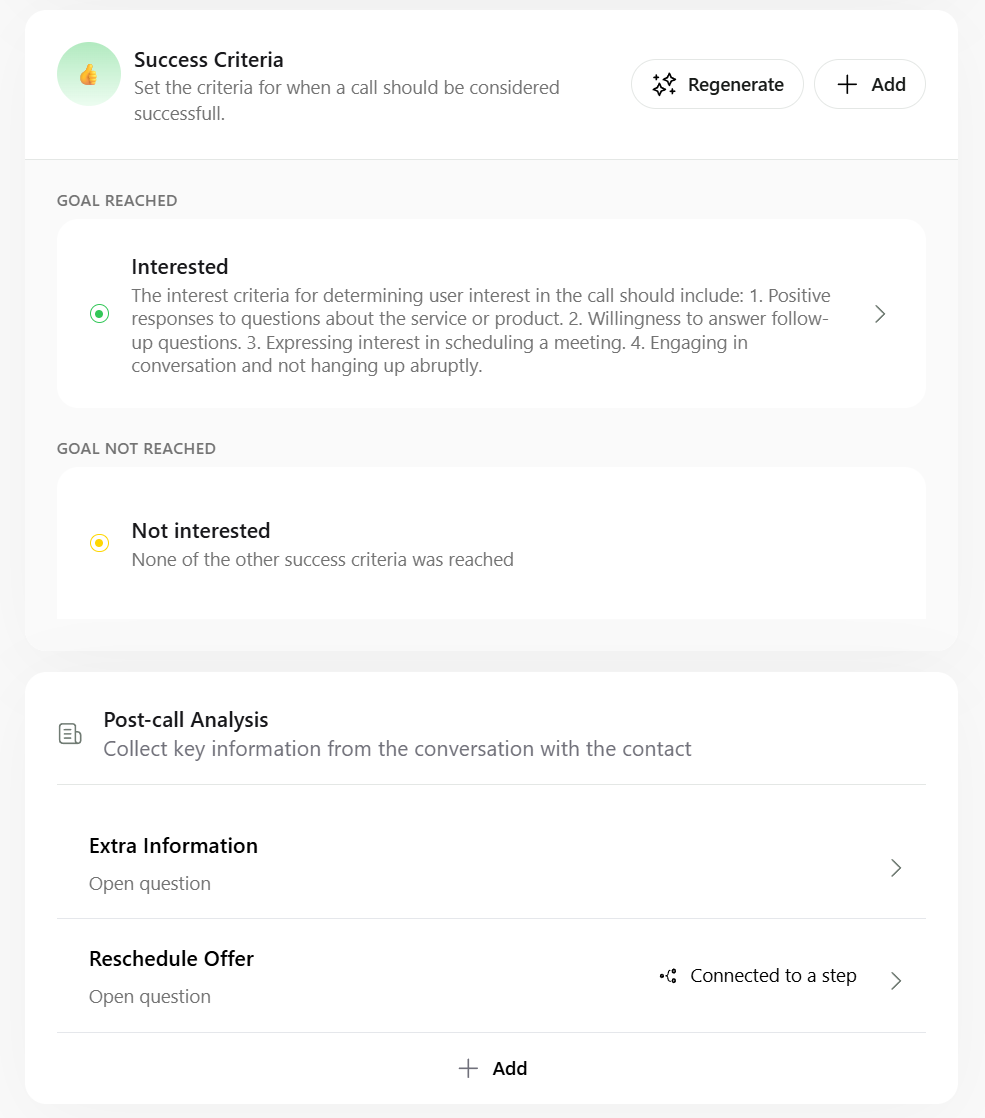The image size is (985, 1118).
Task: Select the green radio for Interested criterion
Action: (x=99, y=313)
